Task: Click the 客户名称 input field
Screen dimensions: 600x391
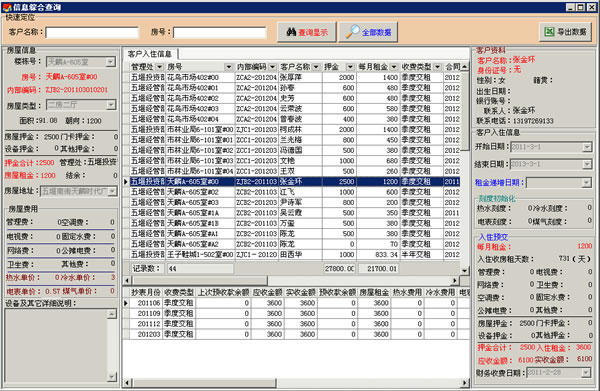Action: (92, 33)
